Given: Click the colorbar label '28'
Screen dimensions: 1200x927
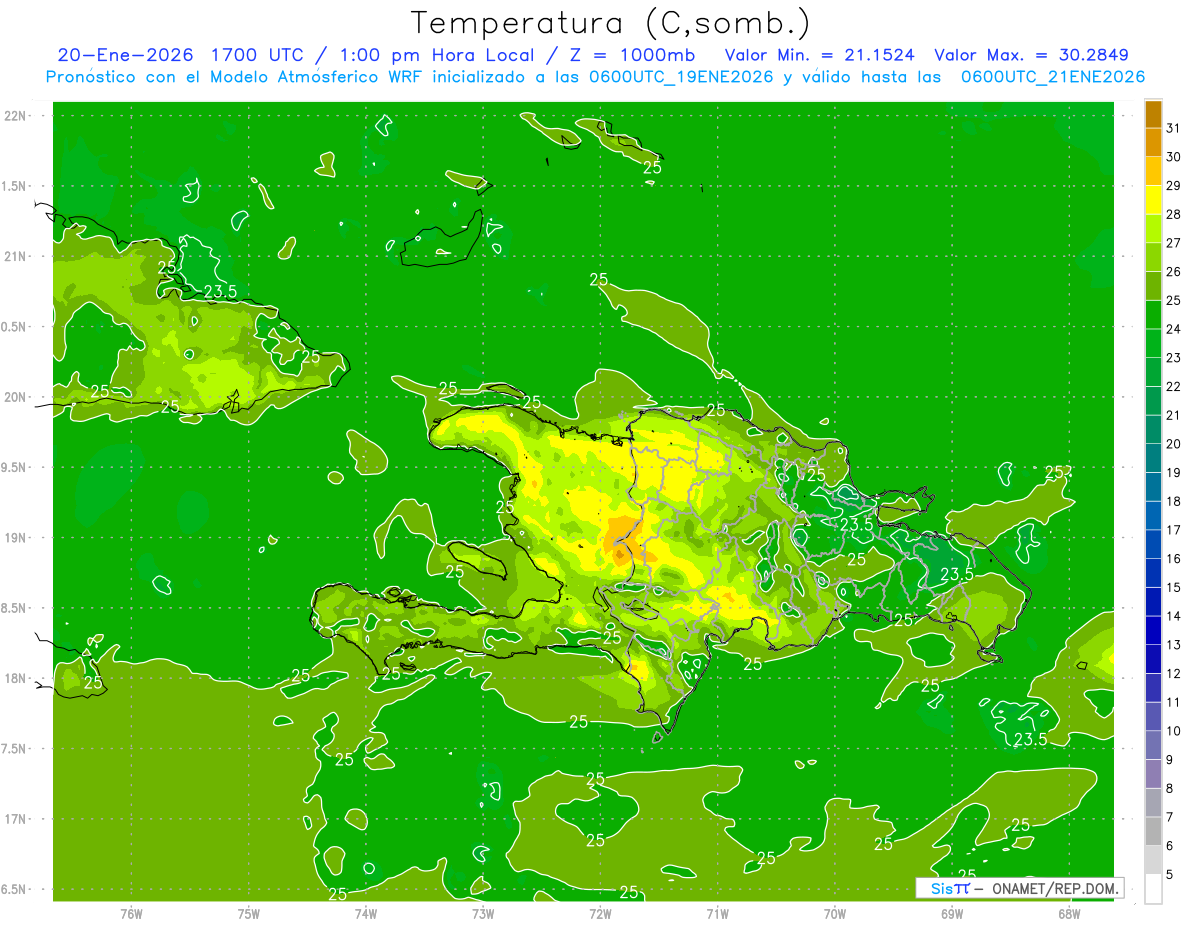Looking at the screenshot, I should [x=1173, y=214].
